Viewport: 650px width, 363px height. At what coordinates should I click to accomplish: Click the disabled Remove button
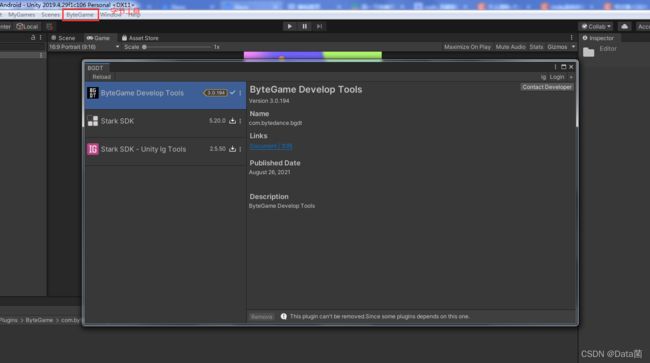[x=262, y=317]
